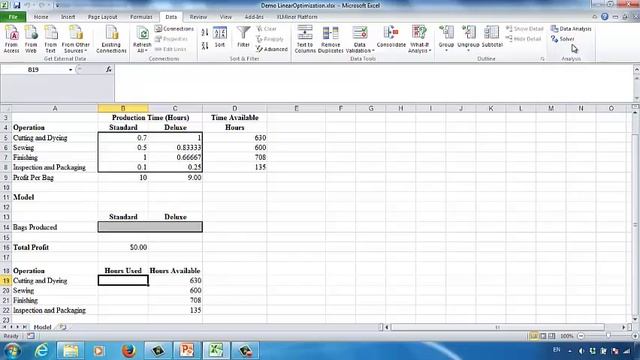The image size is (640, 360).
Task: Select cell with 0.83333
Action: point(176,148)
